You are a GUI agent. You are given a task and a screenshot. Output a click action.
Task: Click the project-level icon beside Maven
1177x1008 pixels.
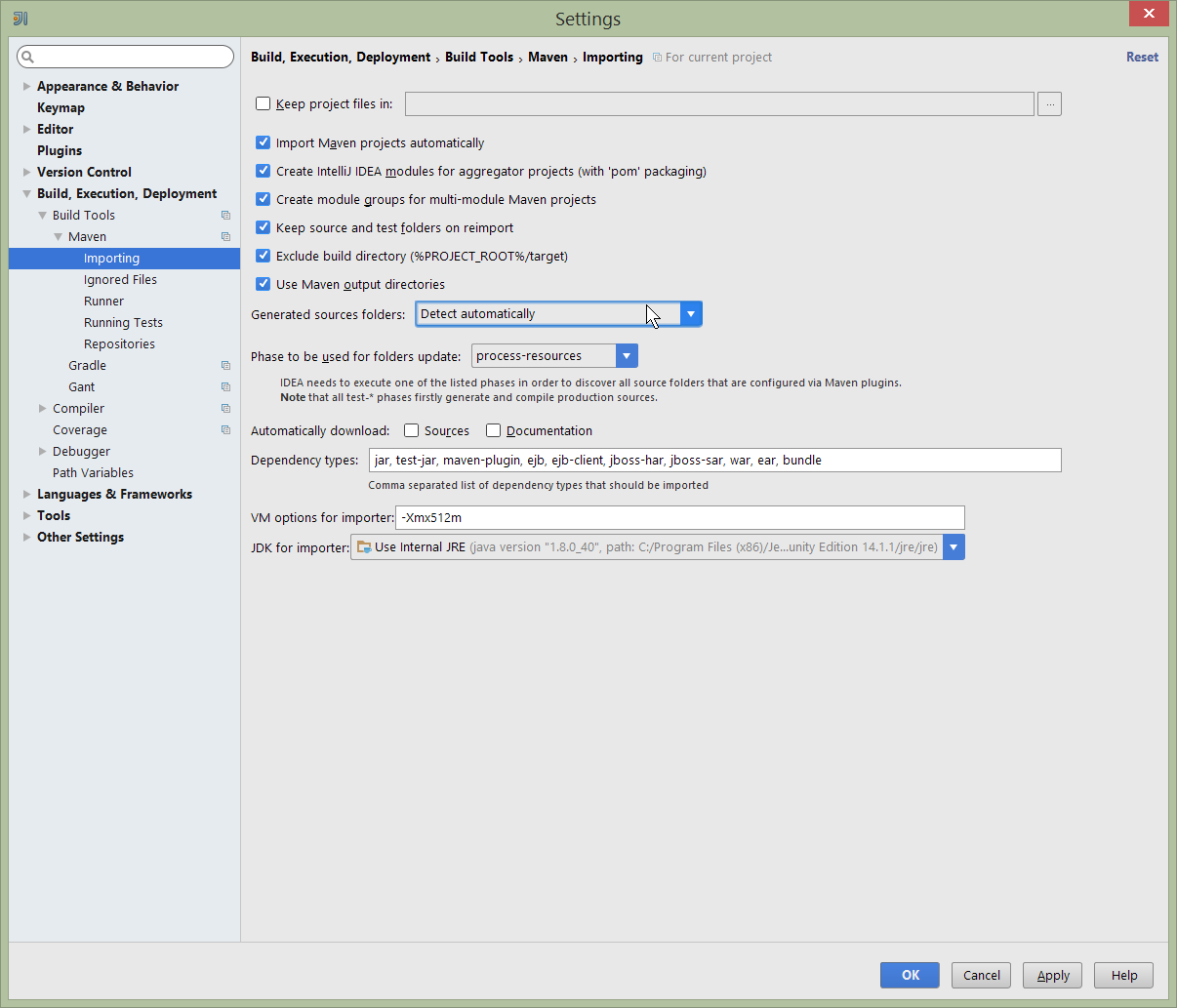pos(225,237)
